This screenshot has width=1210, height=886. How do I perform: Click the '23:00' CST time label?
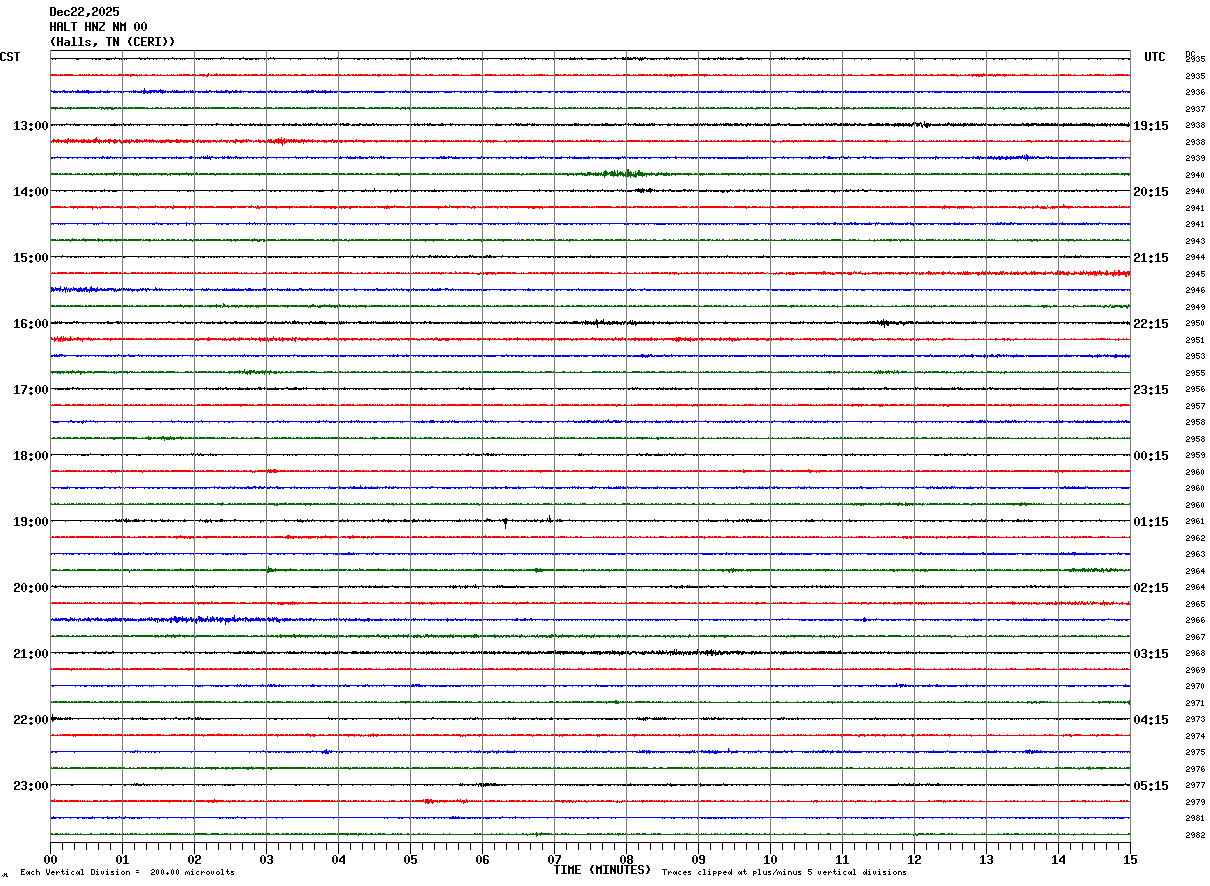coord(30,786)
